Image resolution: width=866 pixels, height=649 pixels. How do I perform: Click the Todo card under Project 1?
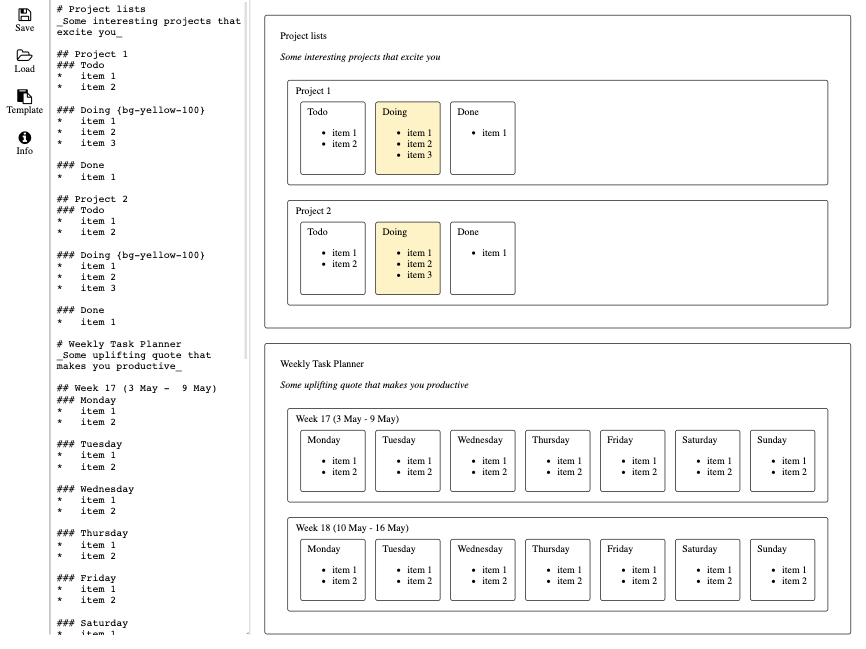pyautogui.click(x=332, y=137)
